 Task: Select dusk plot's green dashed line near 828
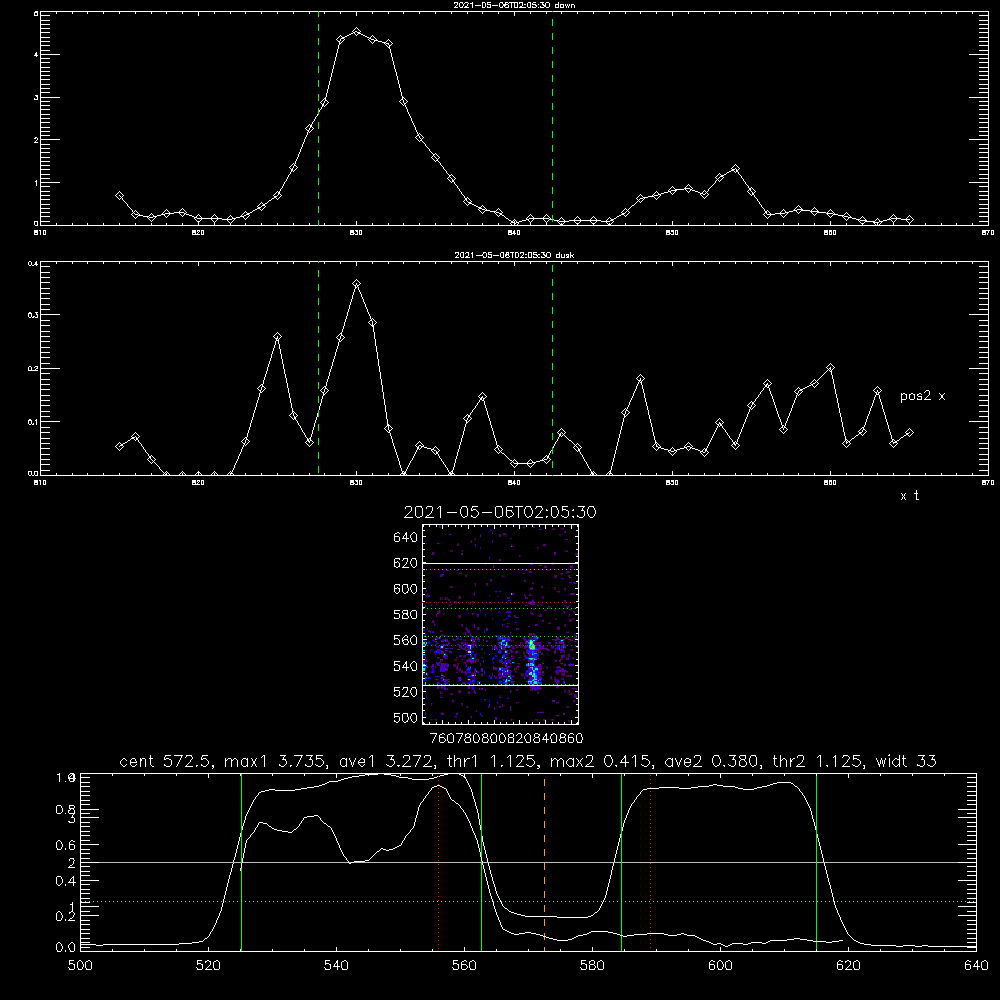(x=318, y=369)
